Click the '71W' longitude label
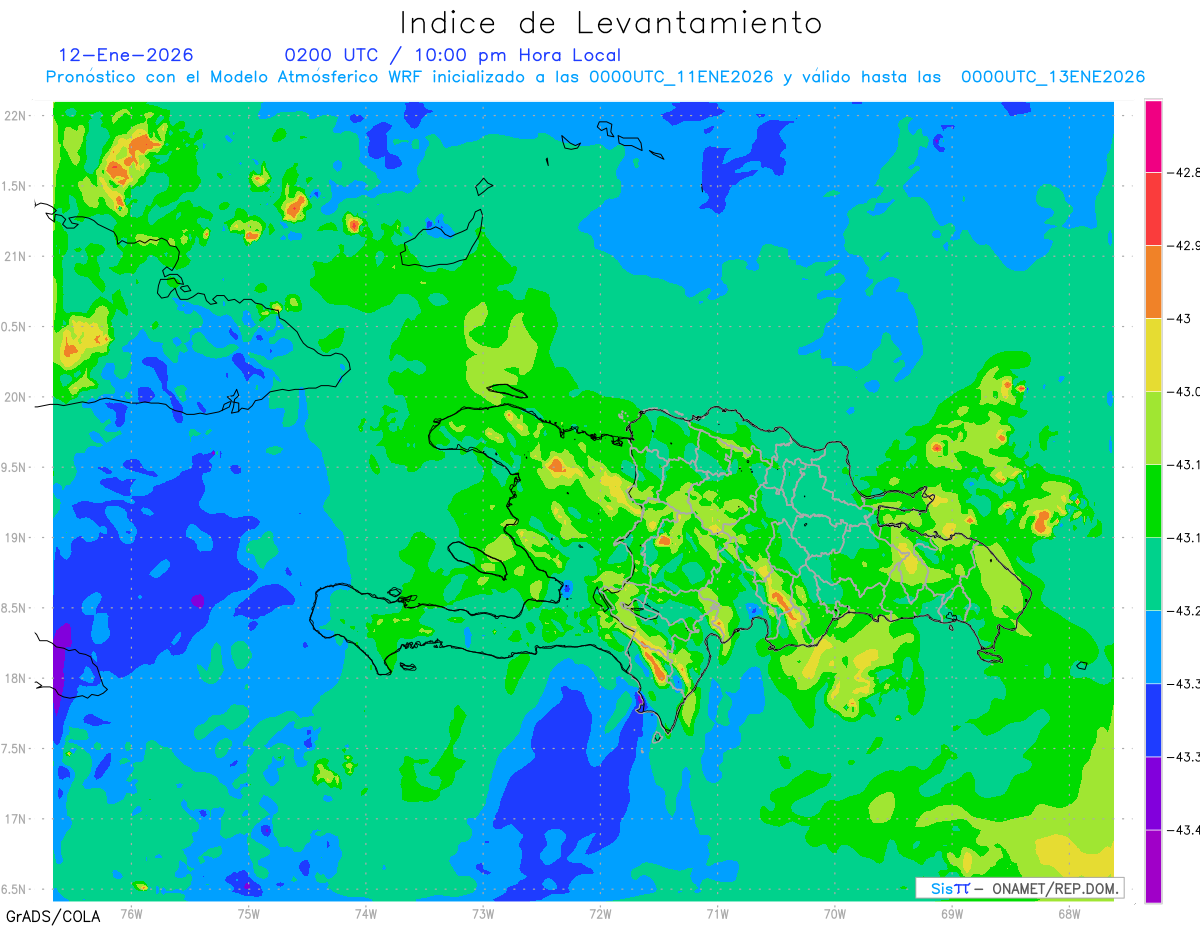 coord(717,913)
